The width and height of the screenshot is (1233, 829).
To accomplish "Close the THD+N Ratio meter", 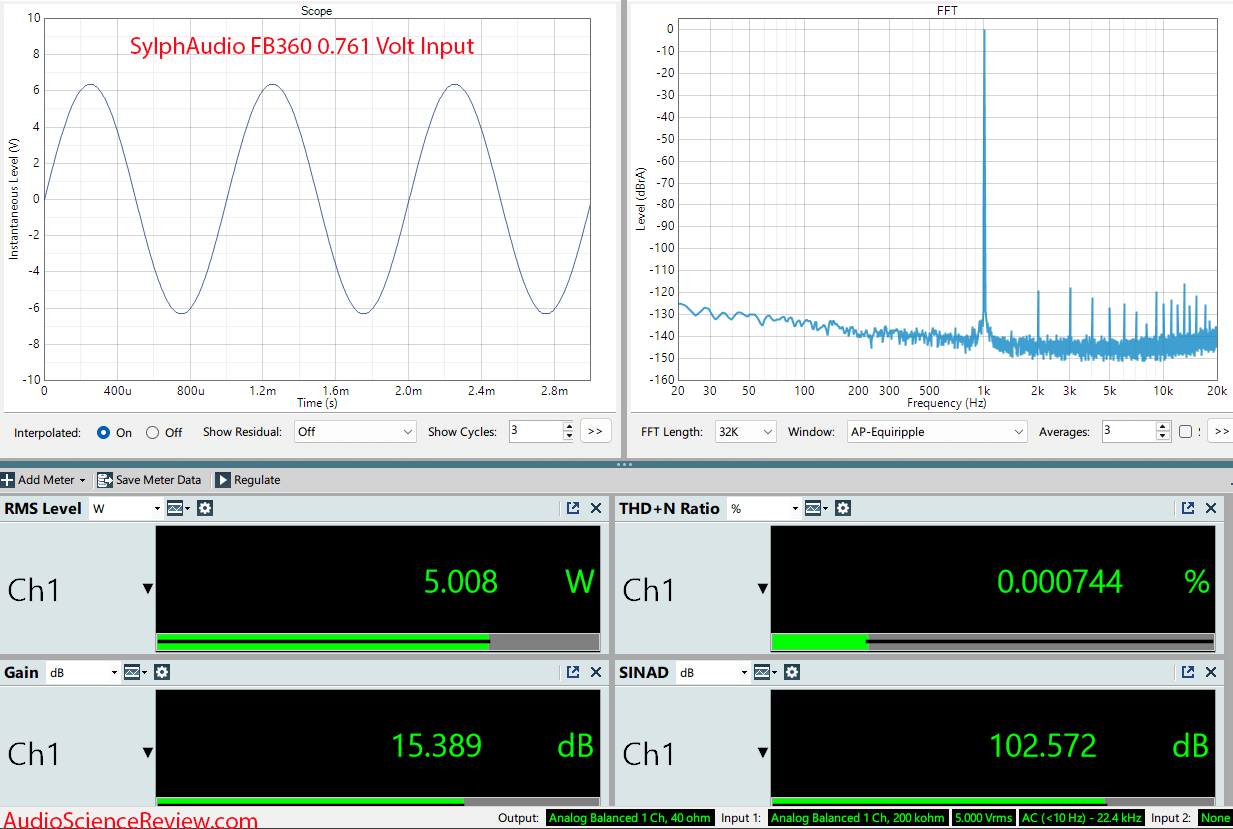I will [x=1211, y=508].
